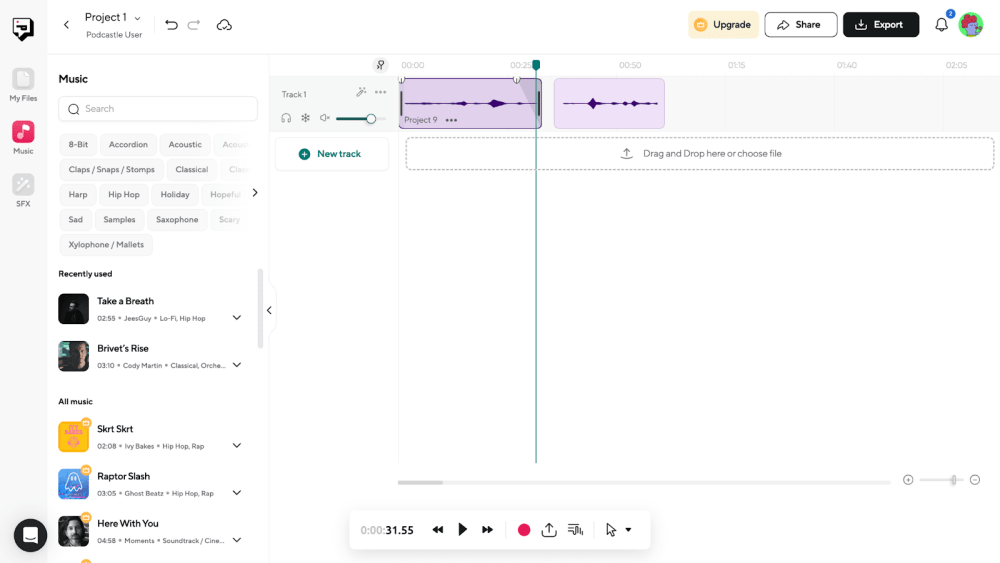Check the cloud save status icon
Screen dimensions: 1000x563
(224, 25)
